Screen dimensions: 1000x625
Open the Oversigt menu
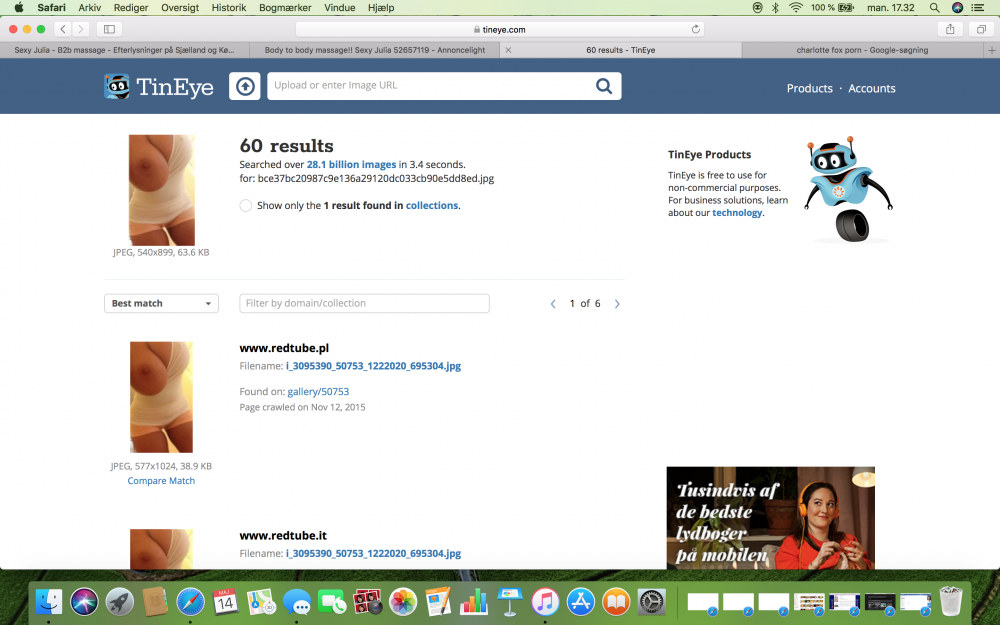point(180,8)
